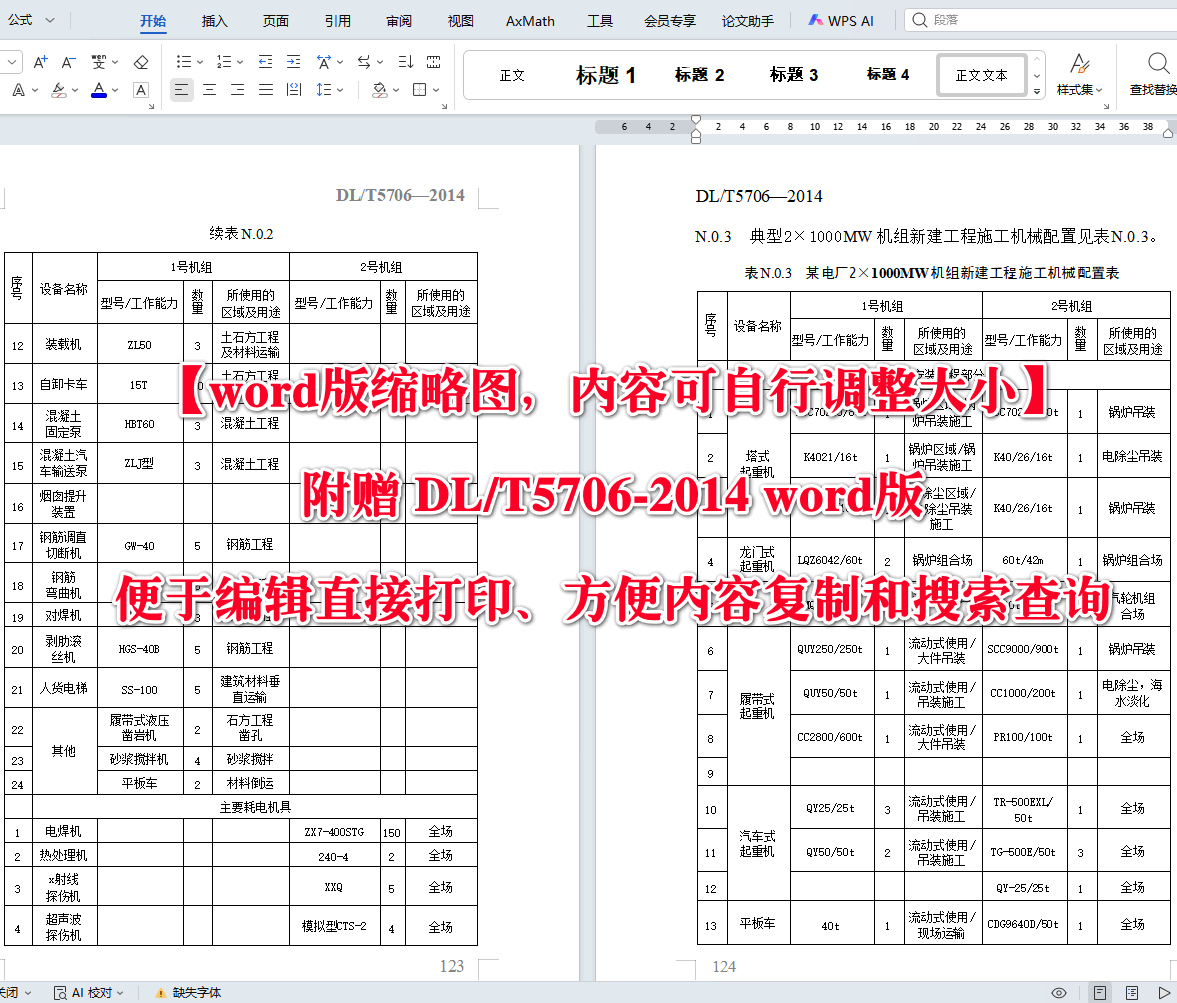Apply text effects outlined A icon
The width and height of the screenshot is (1177, 1003).
click(19, 90)
